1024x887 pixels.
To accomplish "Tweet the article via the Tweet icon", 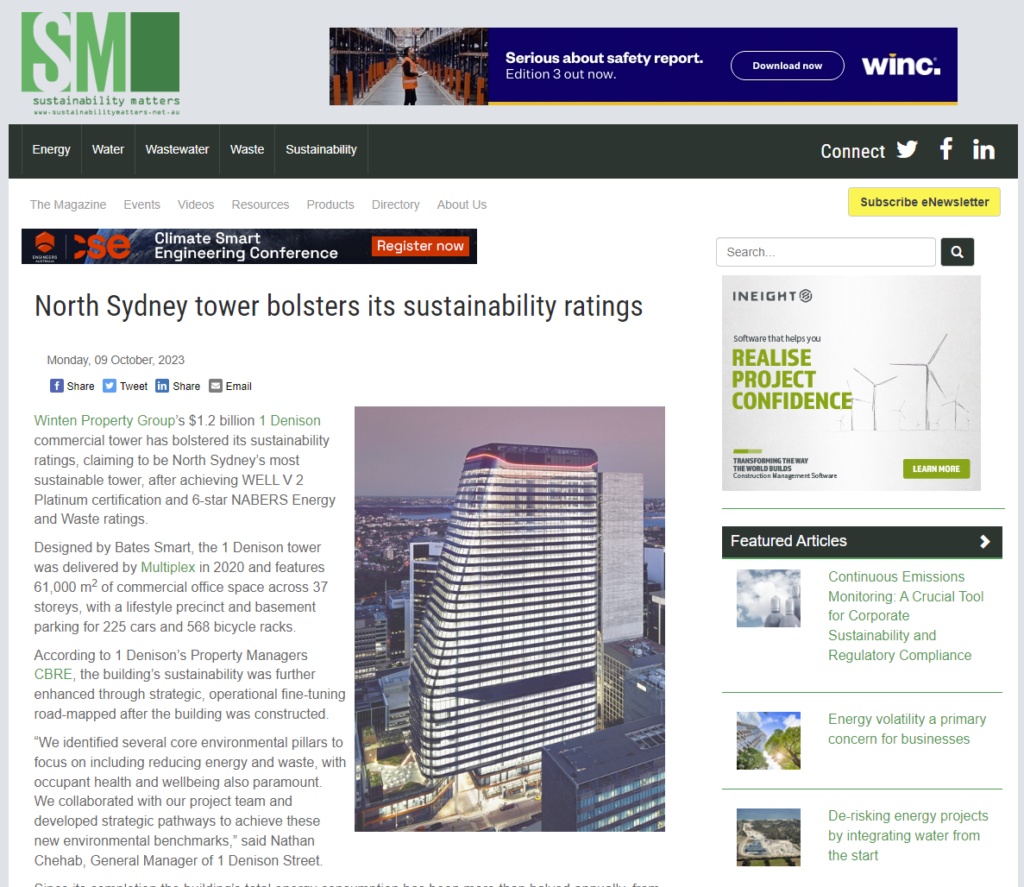I will tap(124, 385).
